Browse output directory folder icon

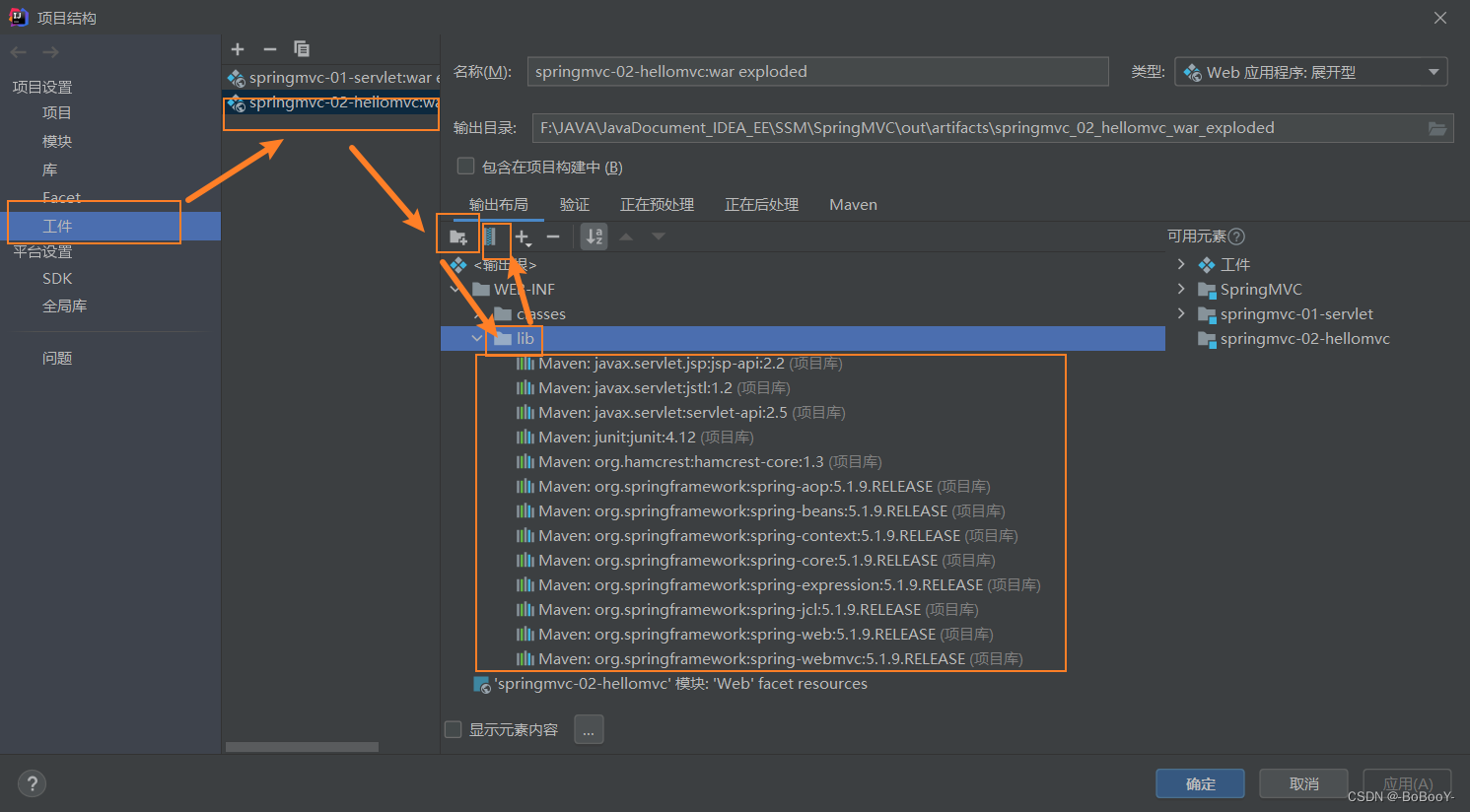(x=1437, y=128)
